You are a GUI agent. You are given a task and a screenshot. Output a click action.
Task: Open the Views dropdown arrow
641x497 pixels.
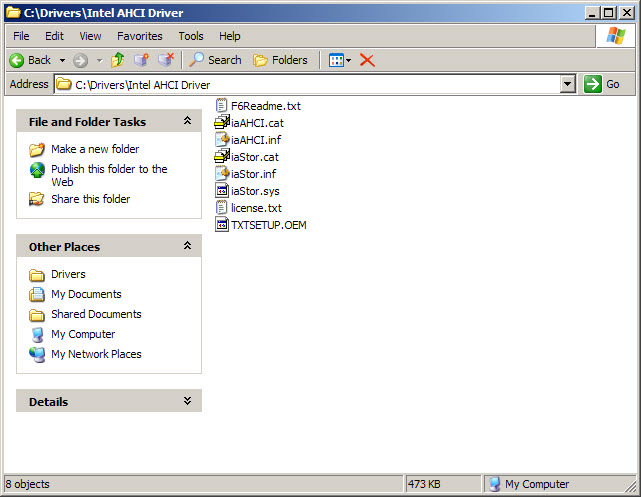[x=348, y=60]
